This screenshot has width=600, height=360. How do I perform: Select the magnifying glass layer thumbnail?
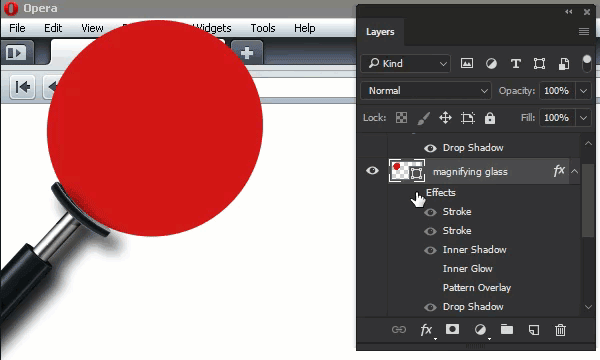tap(407, 171)
